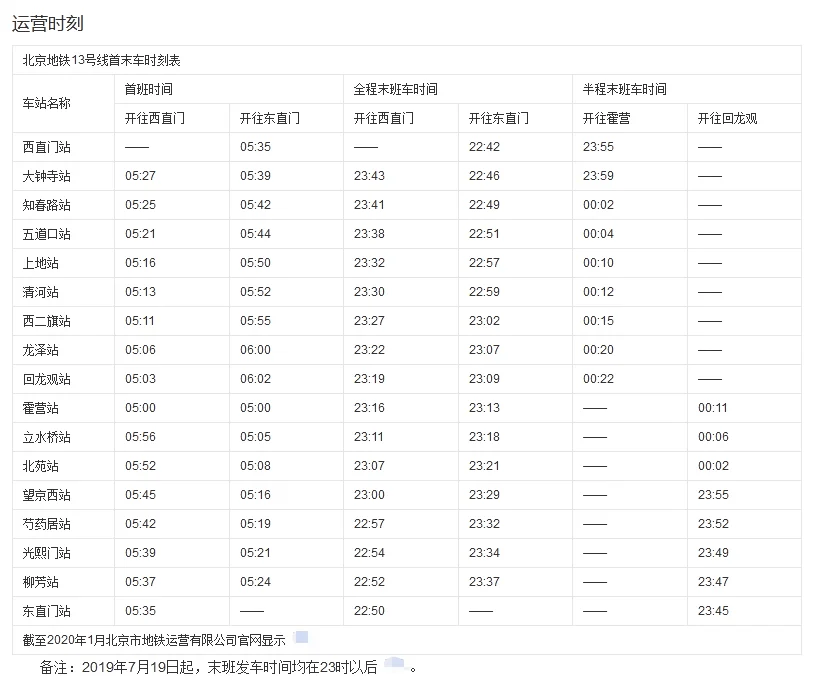Click the 00:11 time cell for 霍营站
The width and height of the screenshot is (814, 687).
click(x=713, y=407)
